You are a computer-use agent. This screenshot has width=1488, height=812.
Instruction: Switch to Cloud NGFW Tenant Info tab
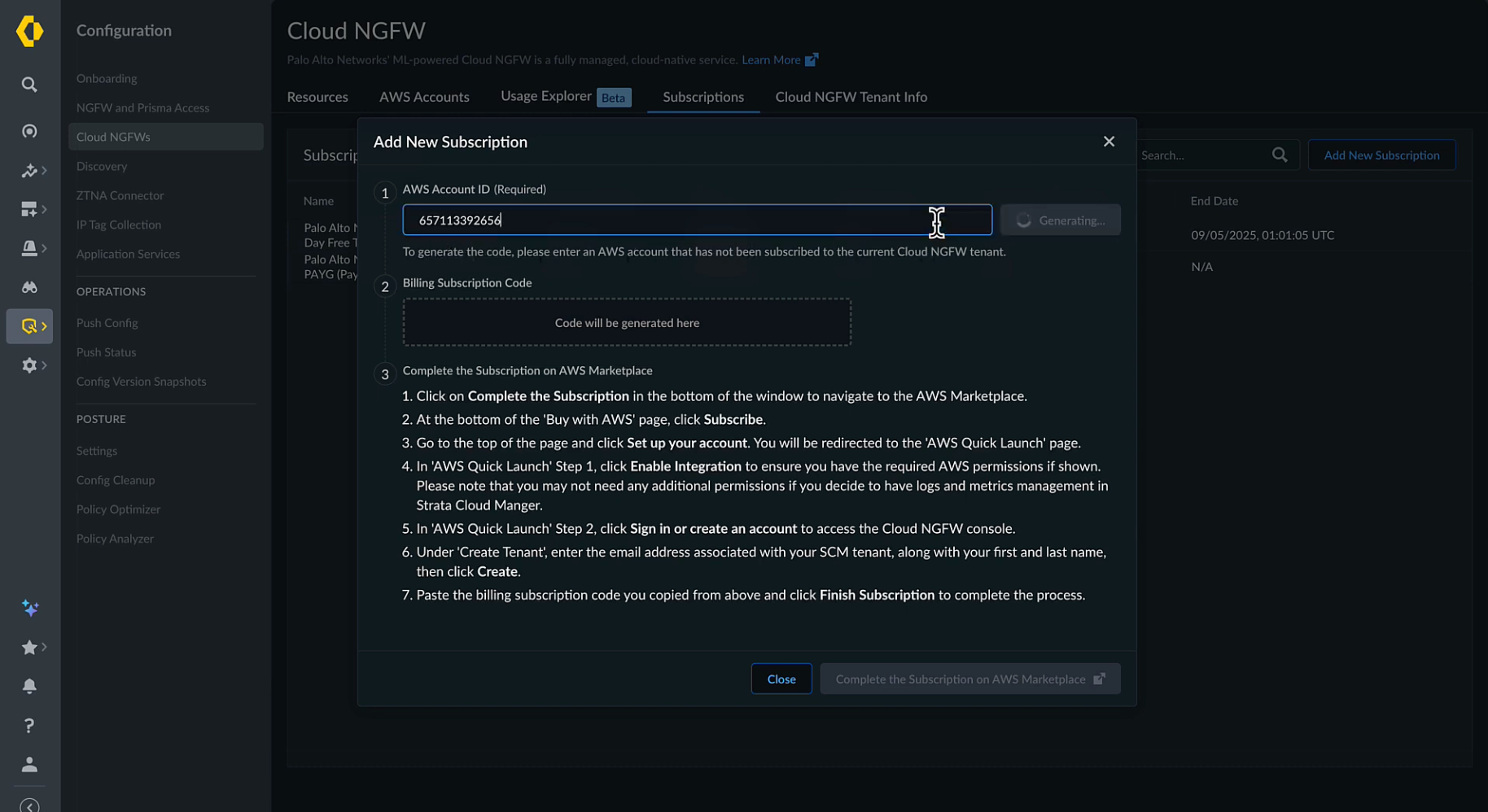click(851, 97)
